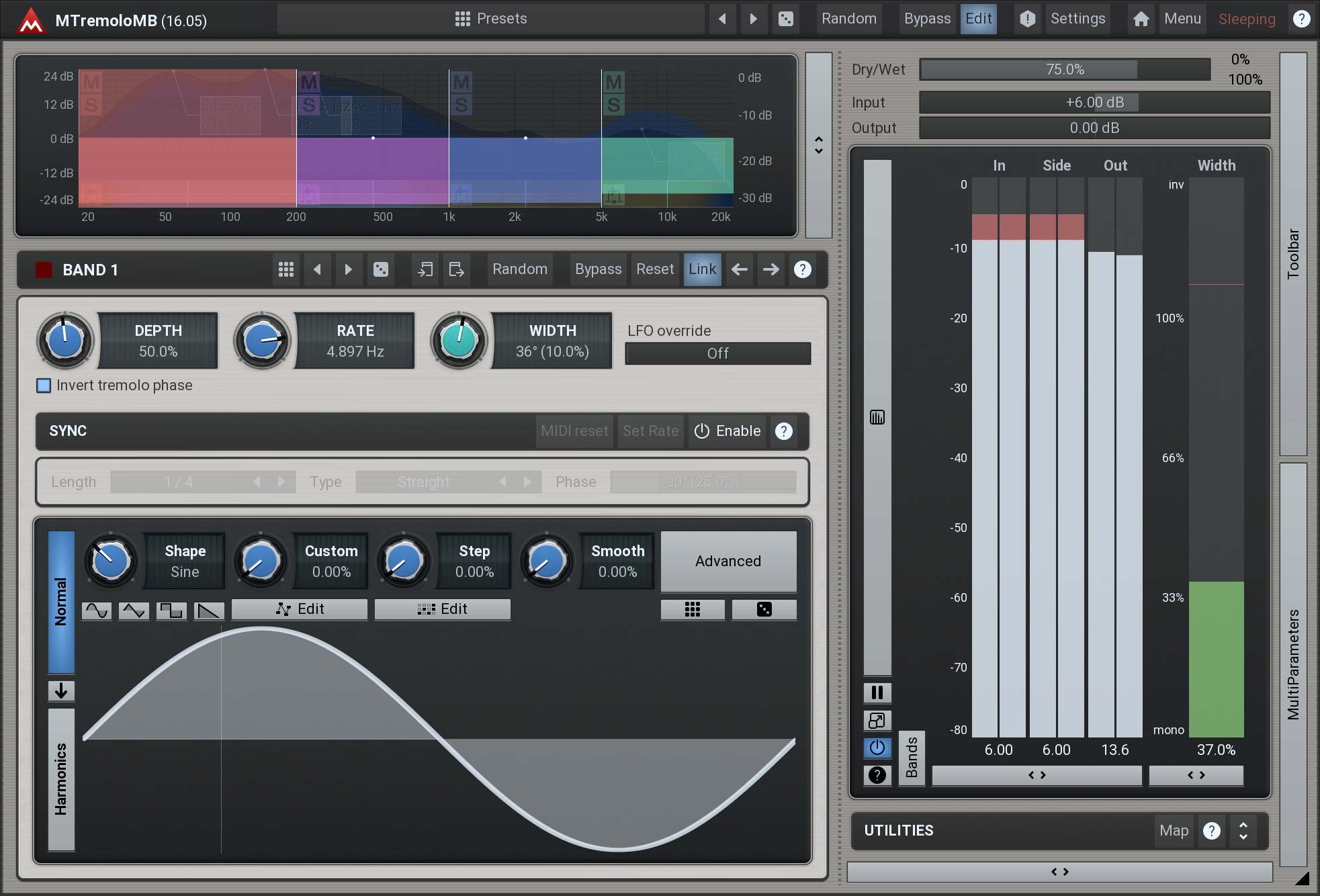Expand the UTILITIES section arrows
This screenshot has height=896, width=1320.
1243,831
